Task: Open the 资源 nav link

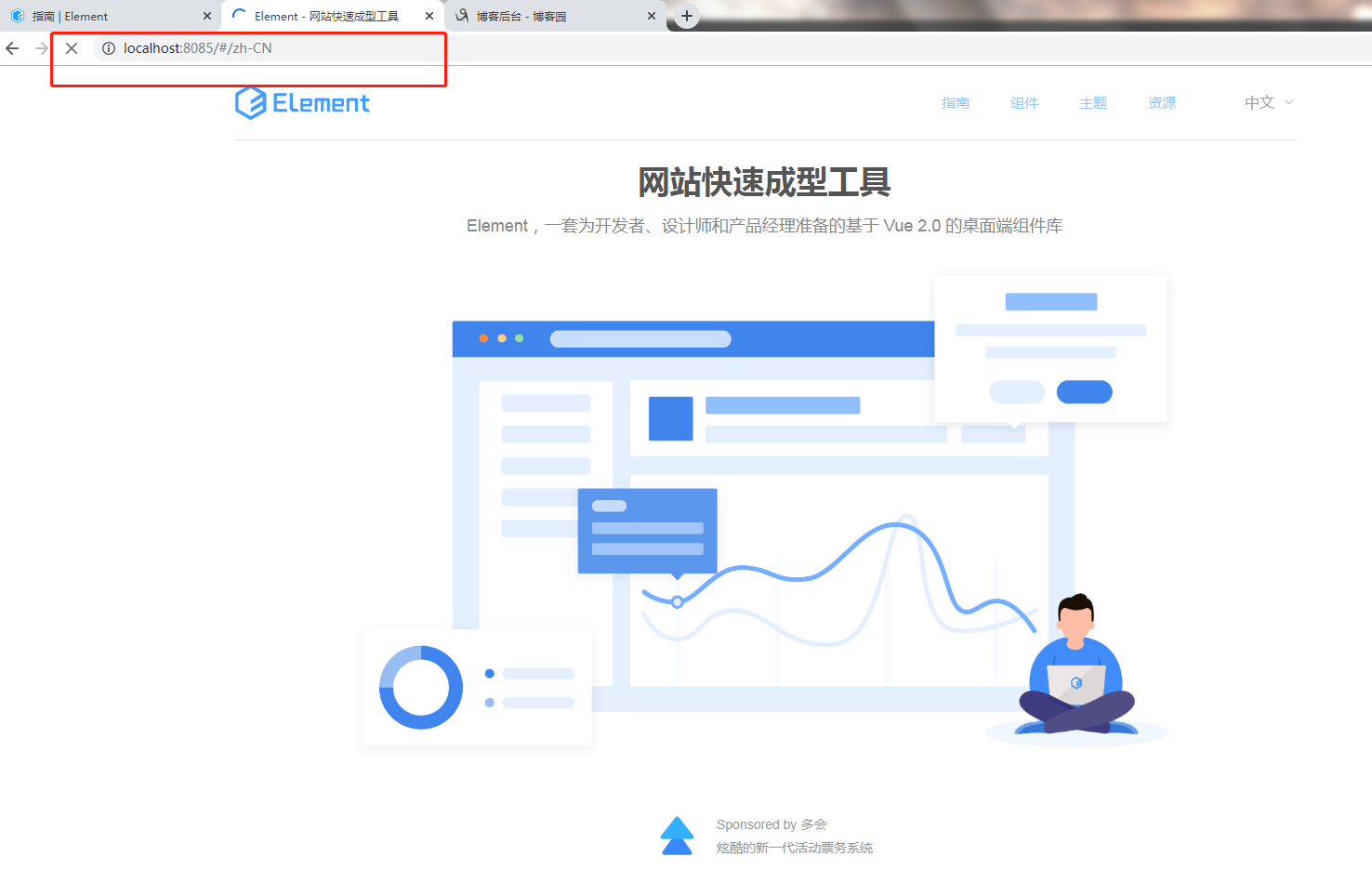Action: [1162, 102]
